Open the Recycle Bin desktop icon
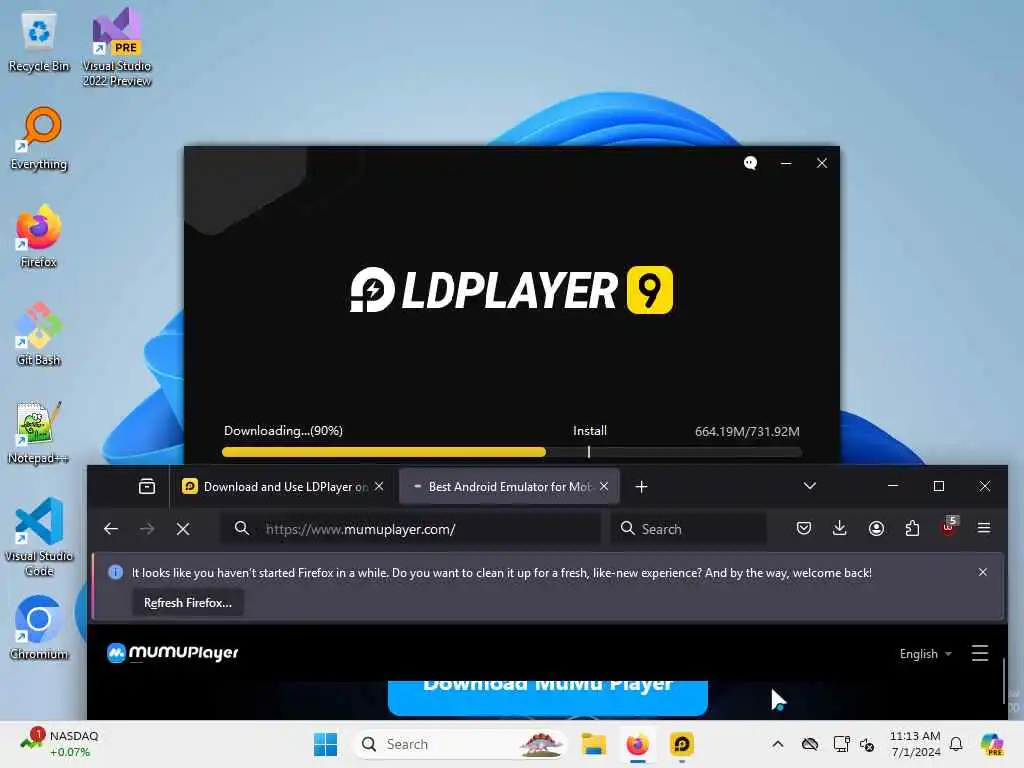Screen dimensions: 1024x768 39,42
